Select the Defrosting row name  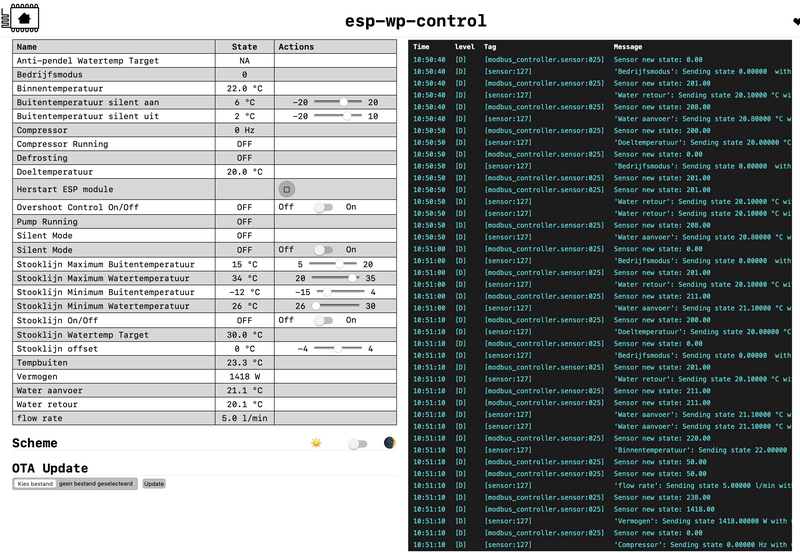(x=42, y=158)
